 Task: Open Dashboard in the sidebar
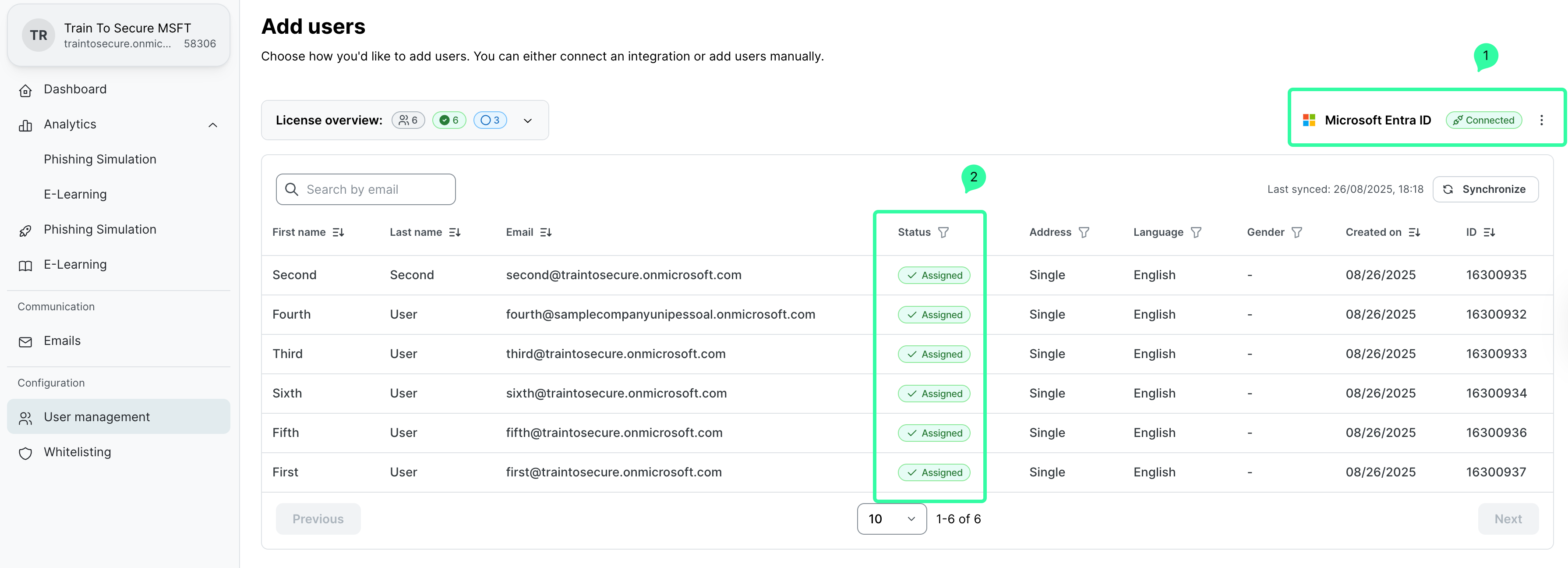tap(75, 89)
